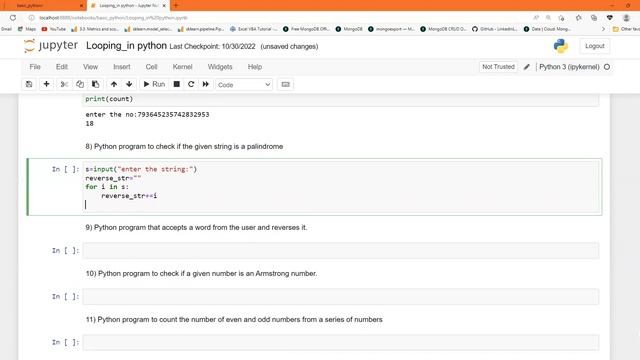Expand the bookmarks overflow chevron

[x=603, y=29]
